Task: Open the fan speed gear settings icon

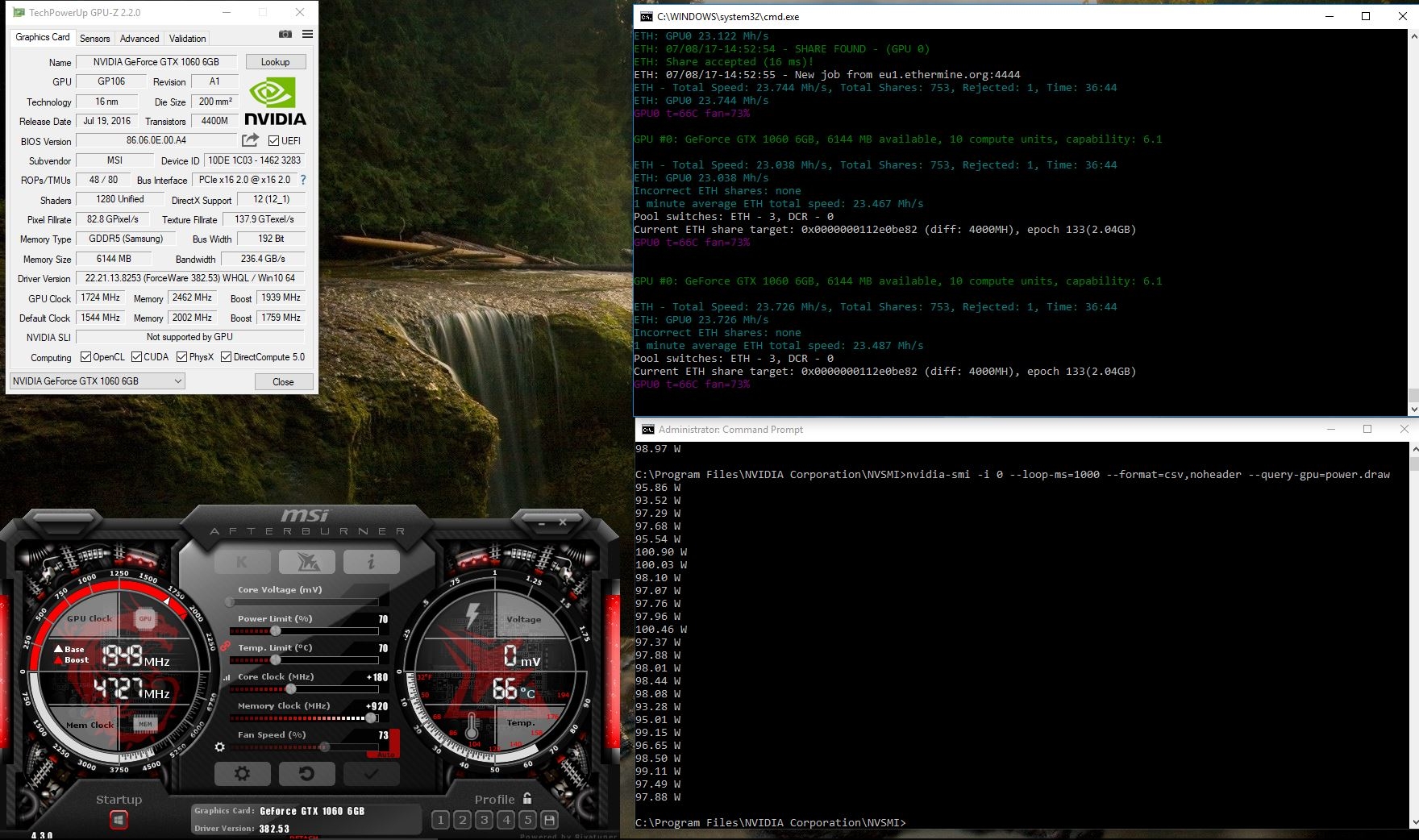Action: click(220, 747)
